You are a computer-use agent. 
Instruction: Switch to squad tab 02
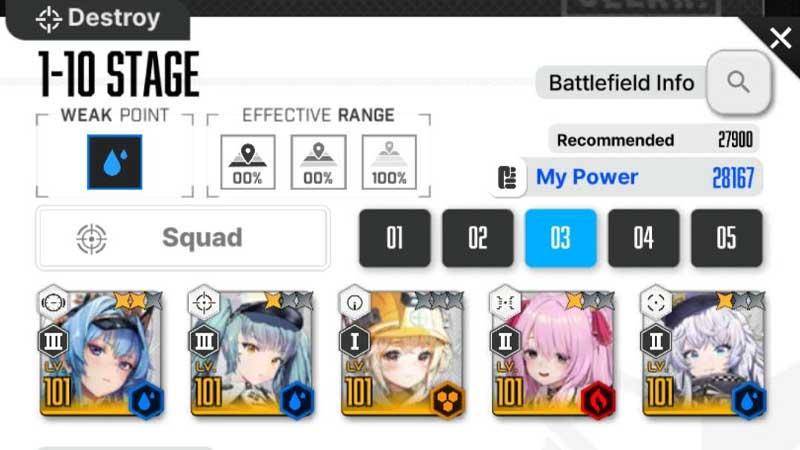(x=478, y=238)
